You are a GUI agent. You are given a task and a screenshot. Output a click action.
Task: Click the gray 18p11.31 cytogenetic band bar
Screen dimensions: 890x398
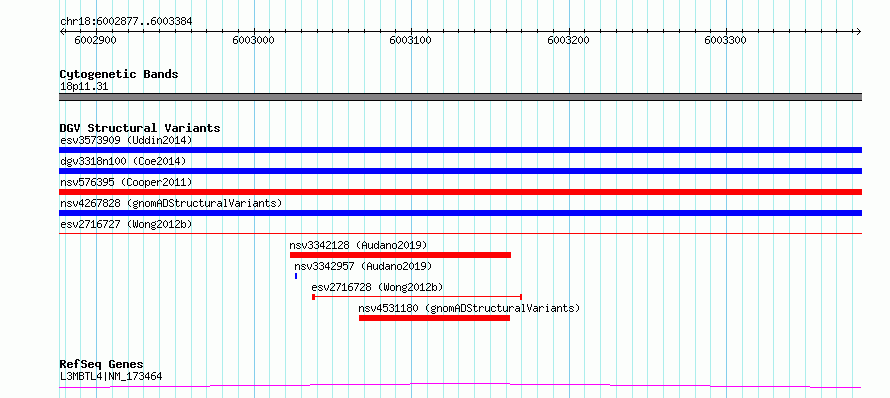[x=460, y=97]
